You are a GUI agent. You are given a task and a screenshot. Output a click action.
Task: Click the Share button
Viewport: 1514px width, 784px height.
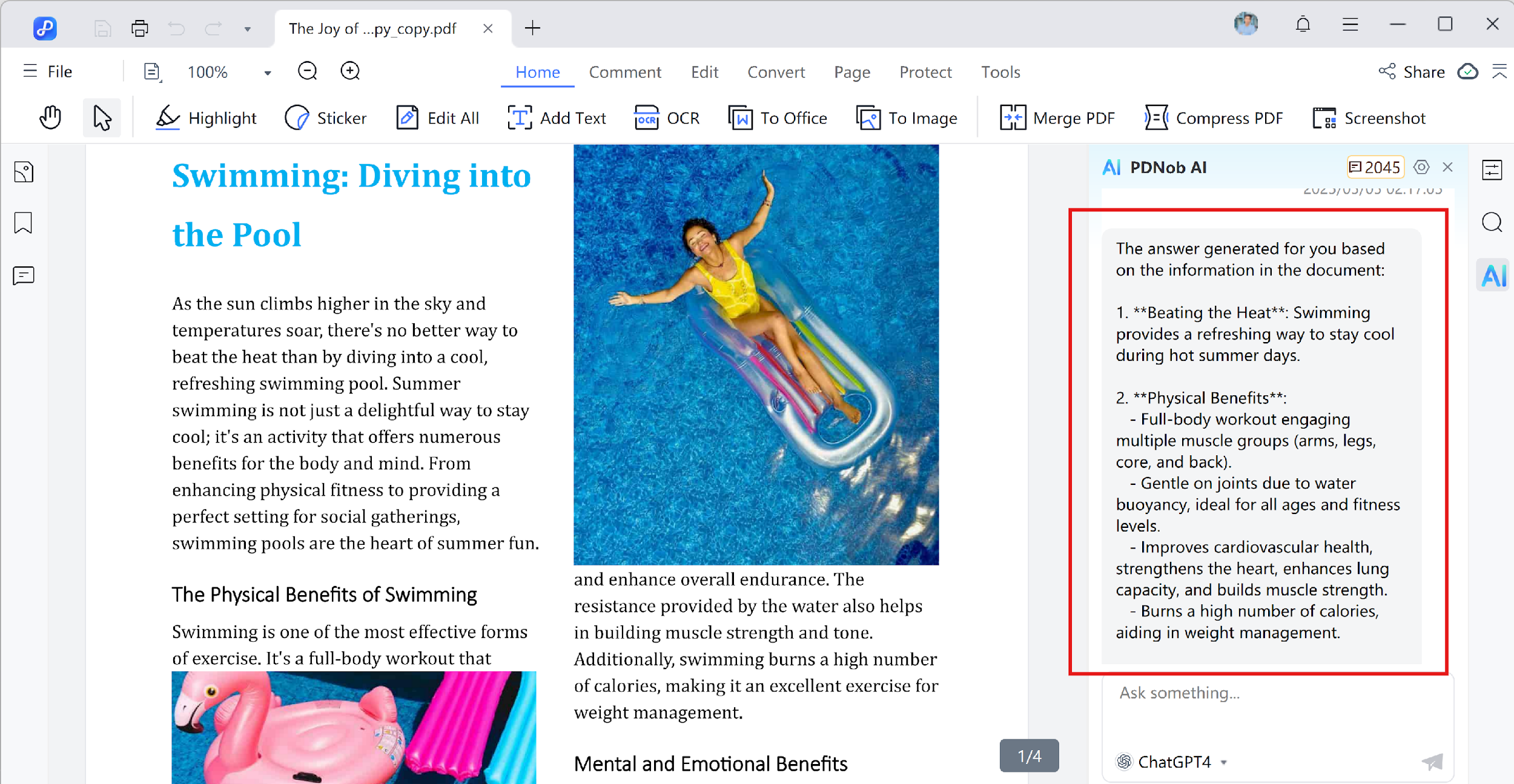click(1412, 71)
